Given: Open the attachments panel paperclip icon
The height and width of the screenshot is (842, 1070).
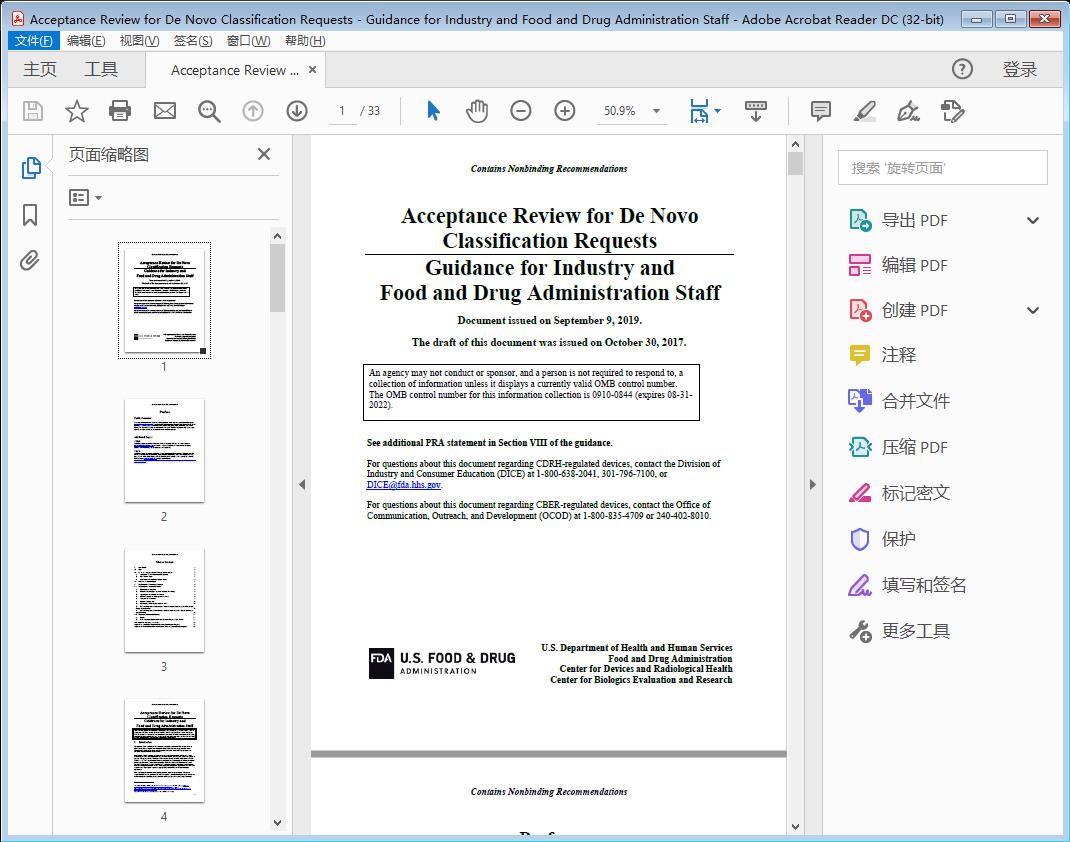Looking at the screenshot, I should [x=30, y=262].
